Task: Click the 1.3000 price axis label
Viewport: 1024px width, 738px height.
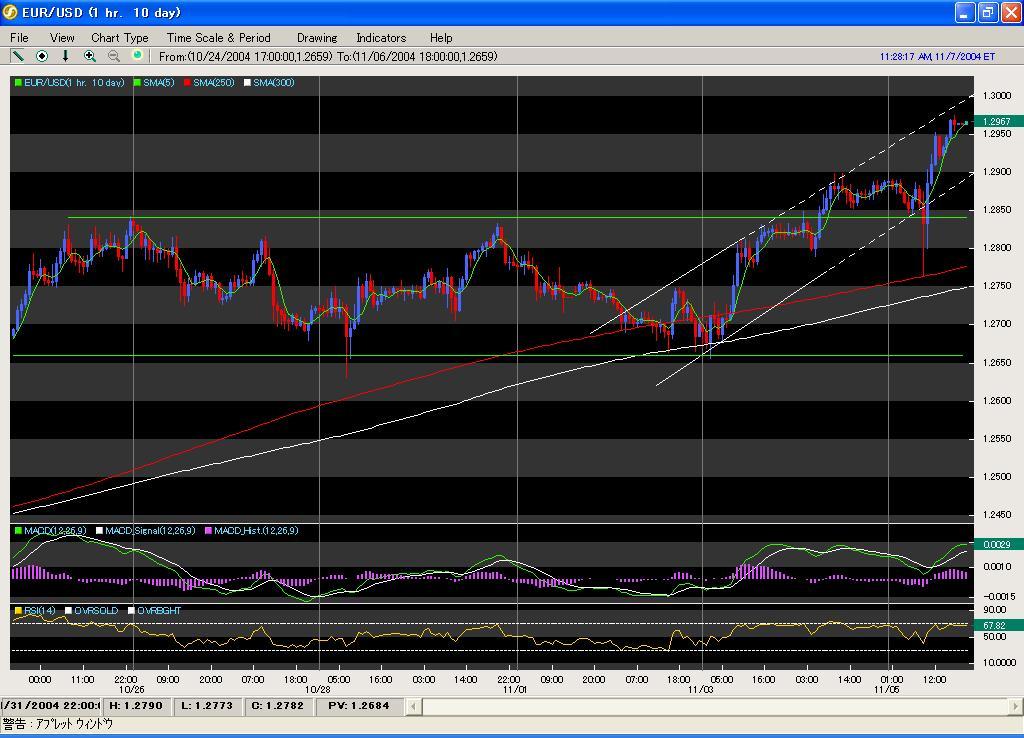Action: 997,95
